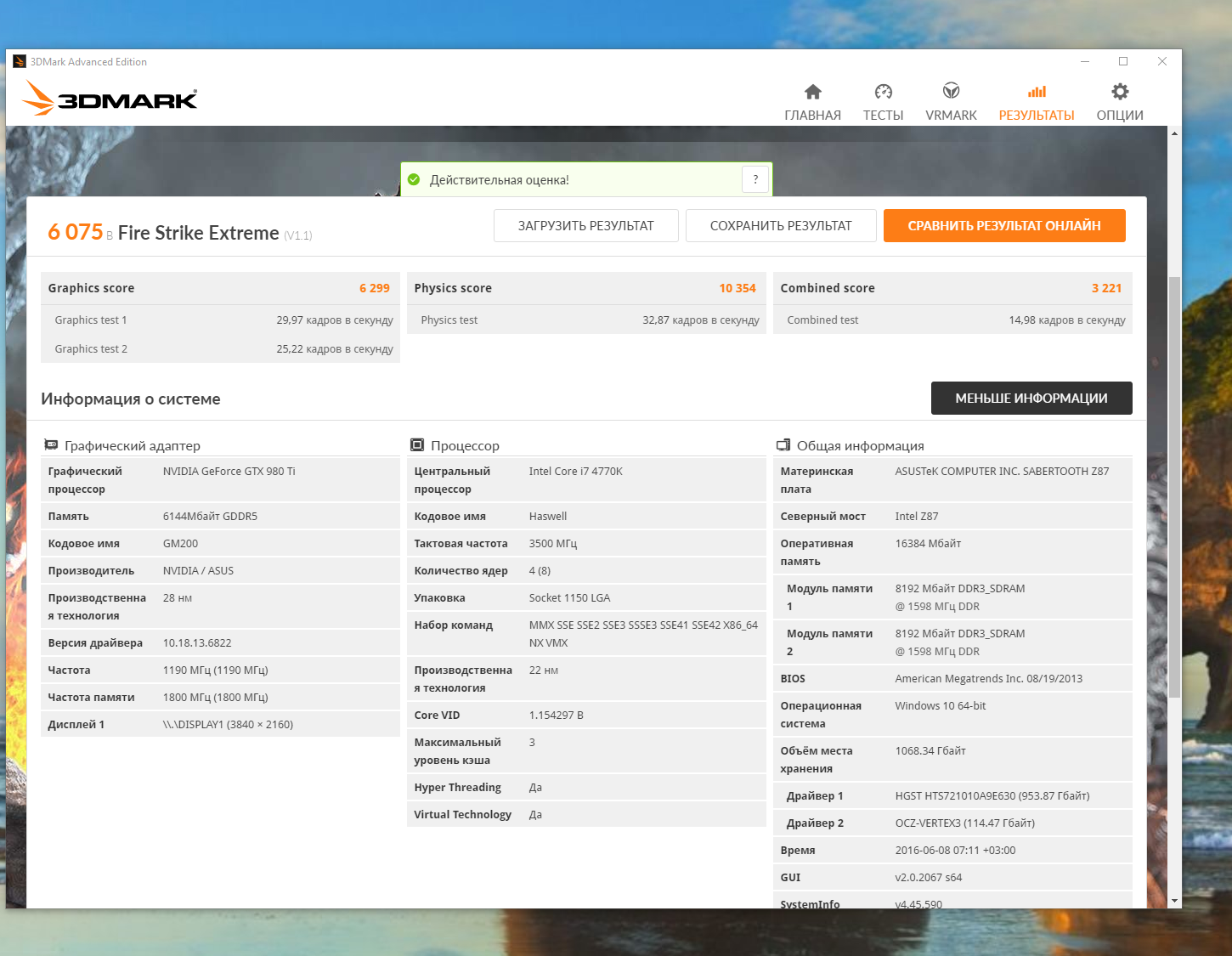Switch to the VRMARK tab
Image resolution: width=1232 pixels, height=956 pixels.
tap(952, 102)
